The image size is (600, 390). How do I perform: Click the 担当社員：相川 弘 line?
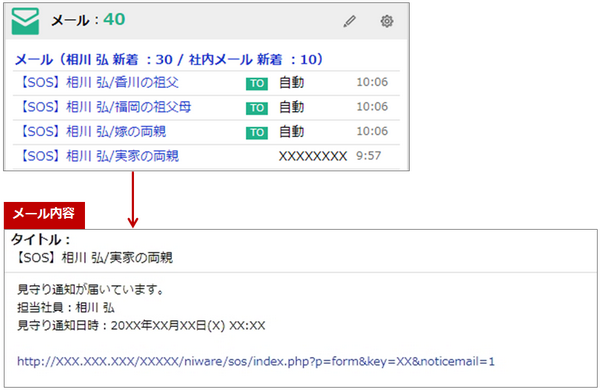(65, 307)
